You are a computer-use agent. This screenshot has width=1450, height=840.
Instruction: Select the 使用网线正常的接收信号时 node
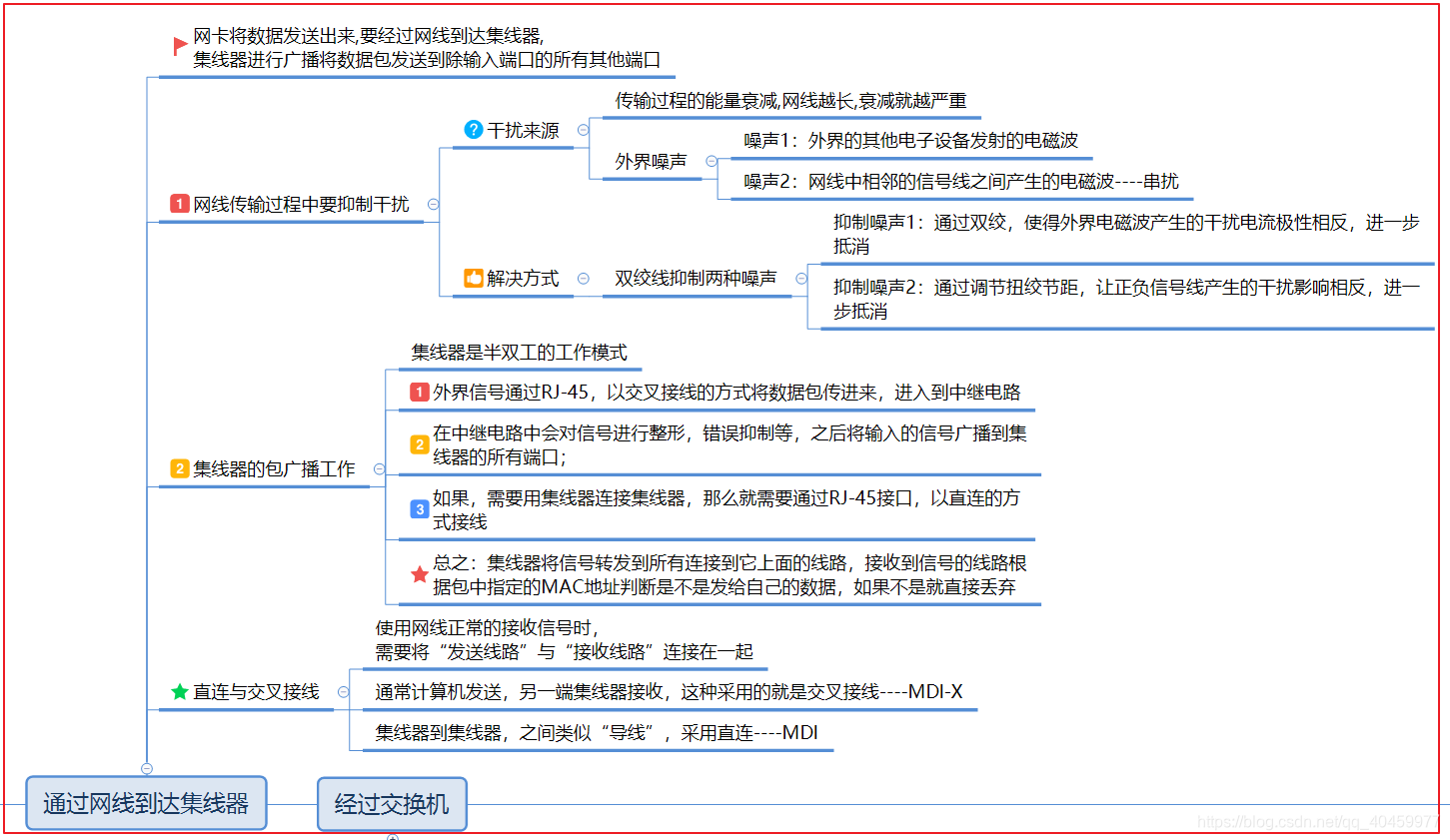pos(565,639)
